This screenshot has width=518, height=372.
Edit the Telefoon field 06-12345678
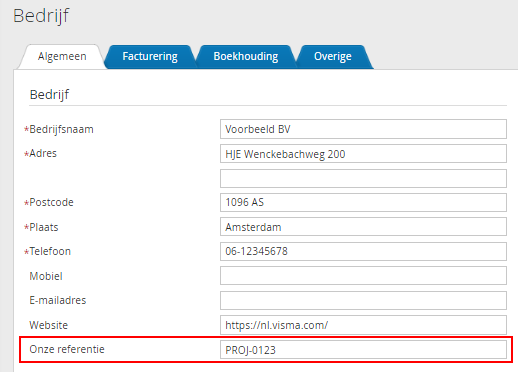363,251
